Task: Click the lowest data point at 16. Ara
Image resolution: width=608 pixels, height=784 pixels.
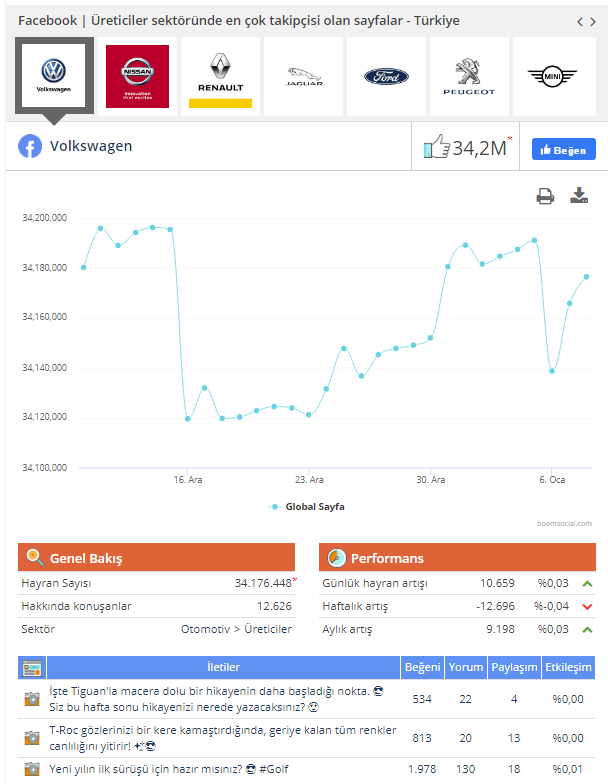Action: click(x=188, y=418)
